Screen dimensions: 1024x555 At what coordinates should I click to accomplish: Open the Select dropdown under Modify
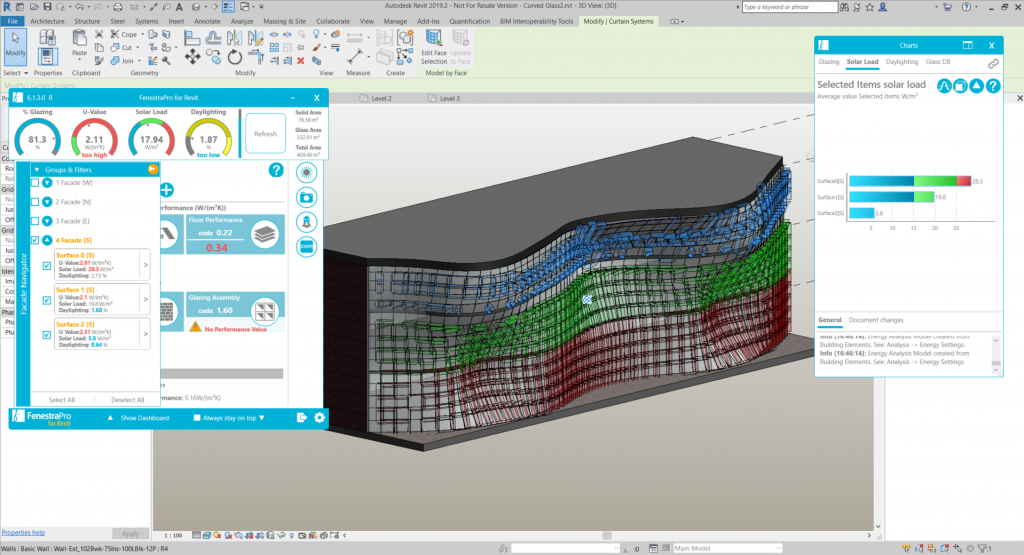[x=16, y=73]
